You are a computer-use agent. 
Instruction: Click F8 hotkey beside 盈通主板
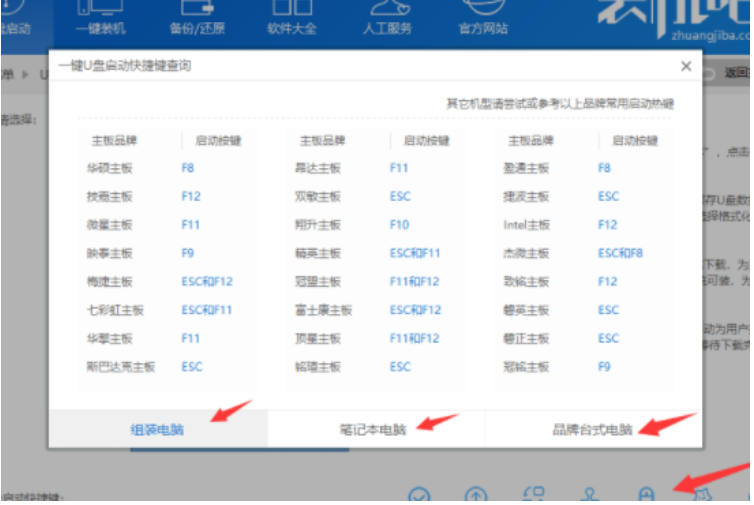click(x=604, y=168)
